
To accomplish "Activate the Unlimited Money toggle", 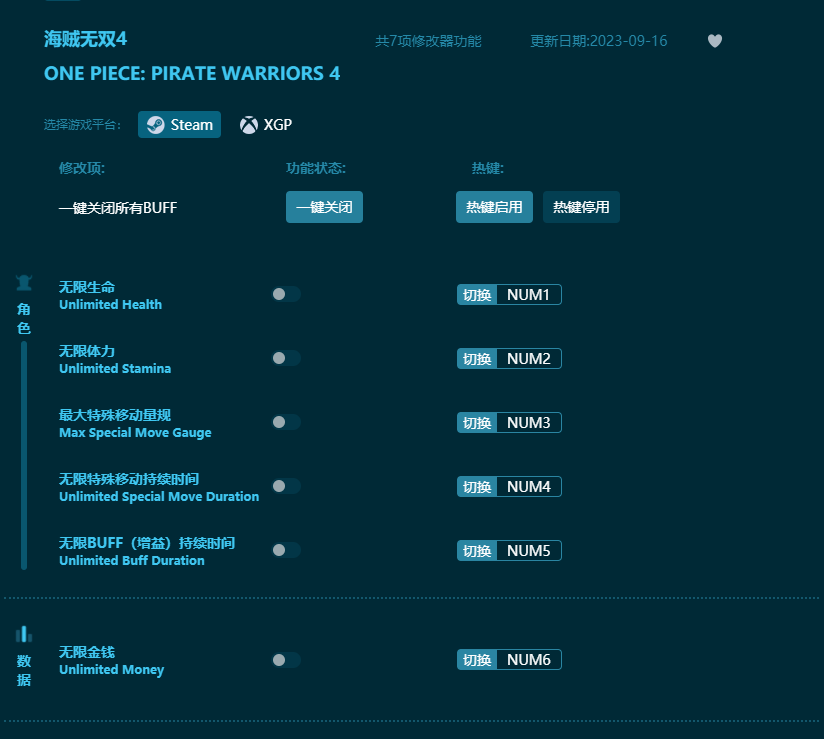I will [x=286, y=659].
